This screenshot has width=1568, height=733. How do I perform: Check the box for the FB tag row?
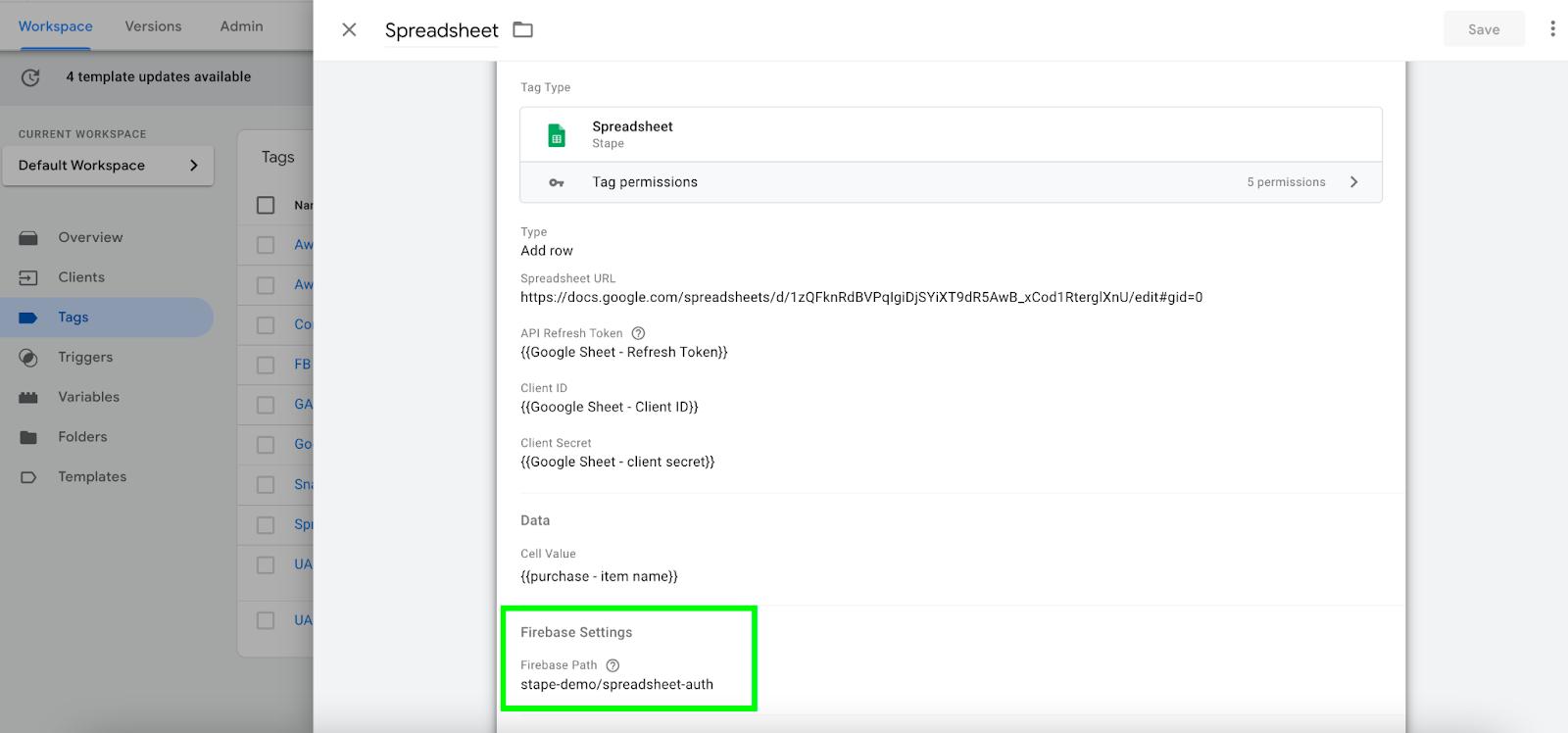266,365
